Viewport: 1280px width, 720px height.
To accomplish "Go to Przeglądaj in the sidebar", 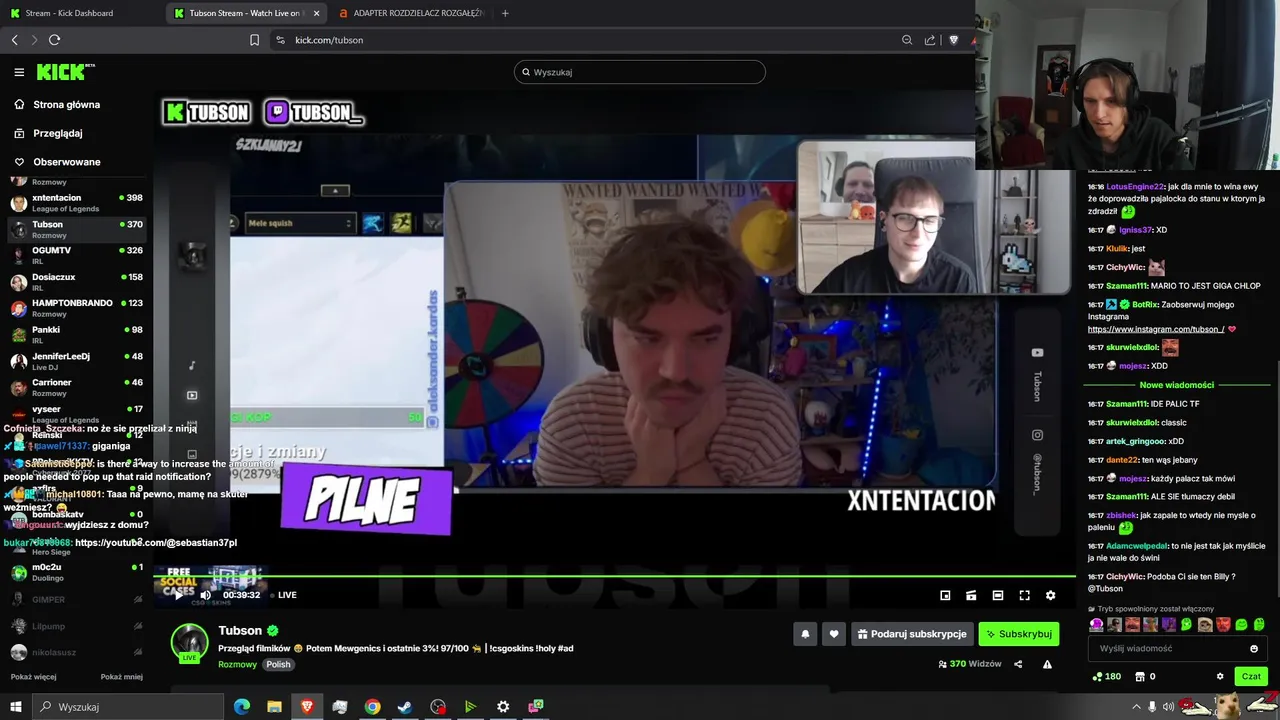I will coord(57,133).
